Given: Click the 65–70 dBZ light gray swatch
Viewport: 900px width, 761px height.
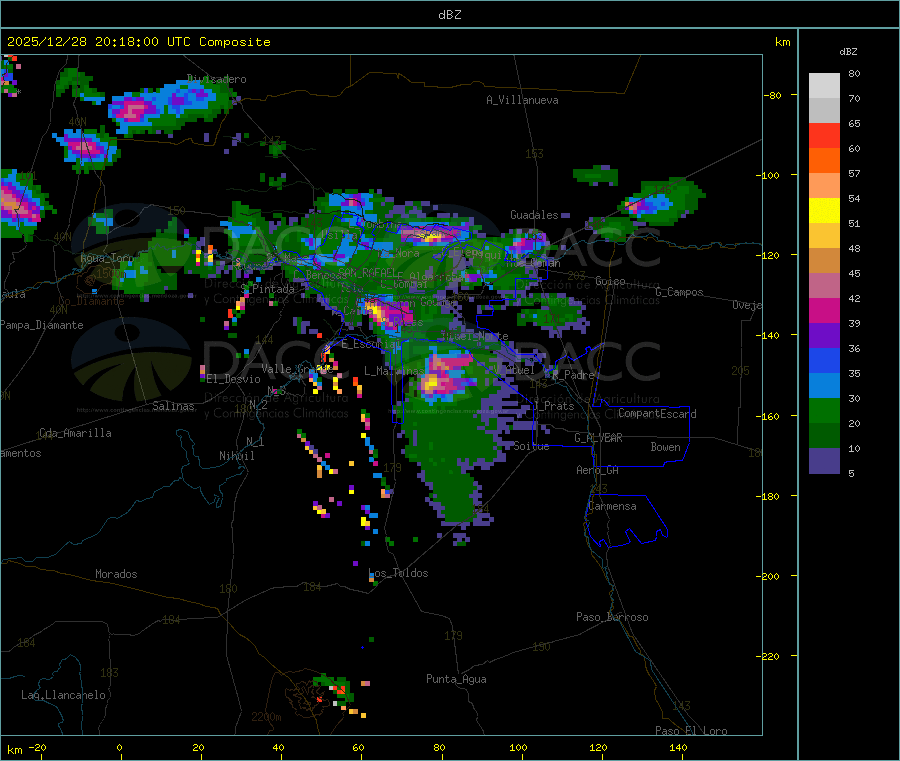Looking at the screenshot, I should (x=824, y=110).
